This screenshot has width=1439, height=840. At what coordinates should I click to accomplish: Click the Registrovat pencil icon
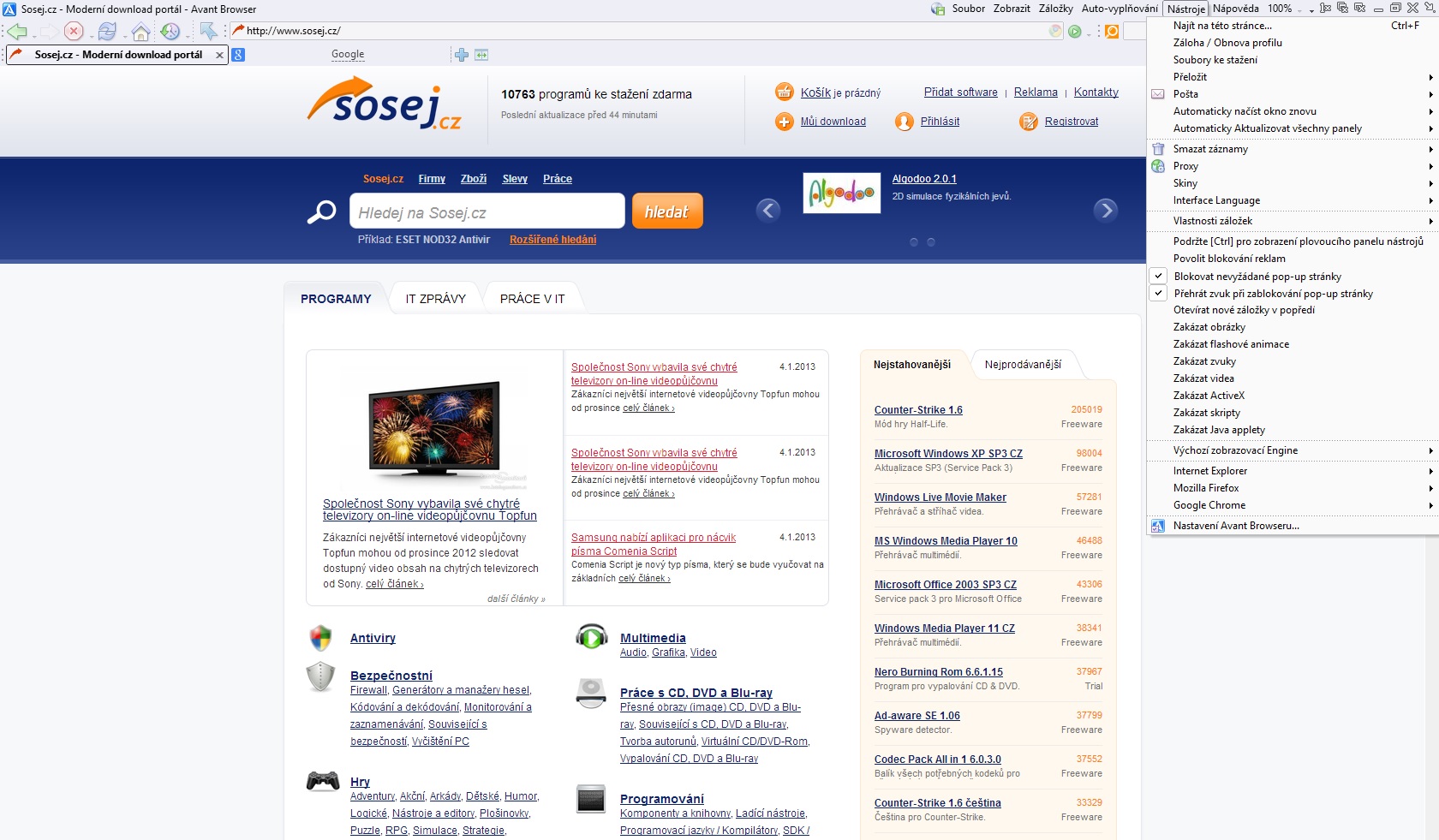coord(1029,122)
